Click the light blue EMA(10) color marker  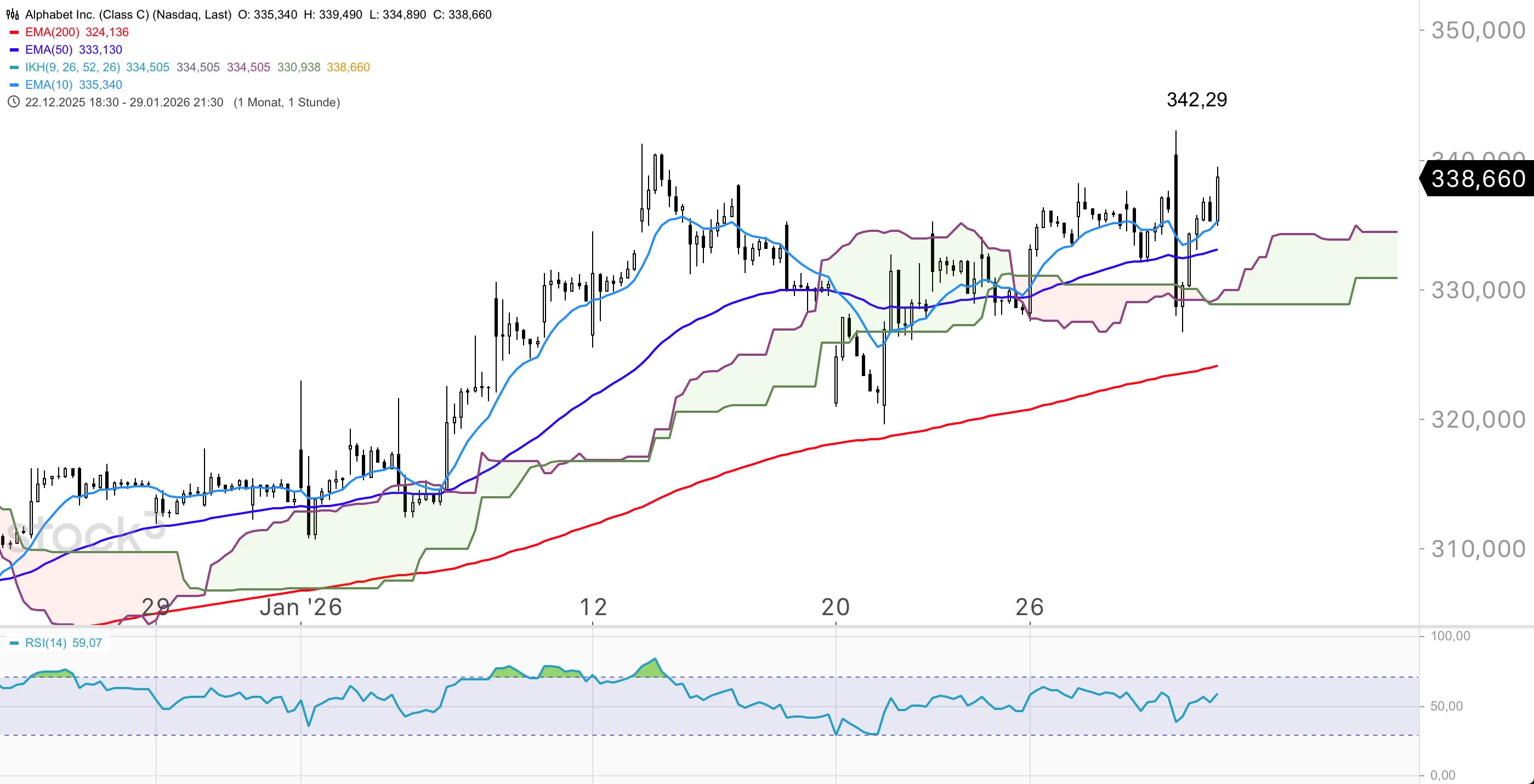[14, 84]
